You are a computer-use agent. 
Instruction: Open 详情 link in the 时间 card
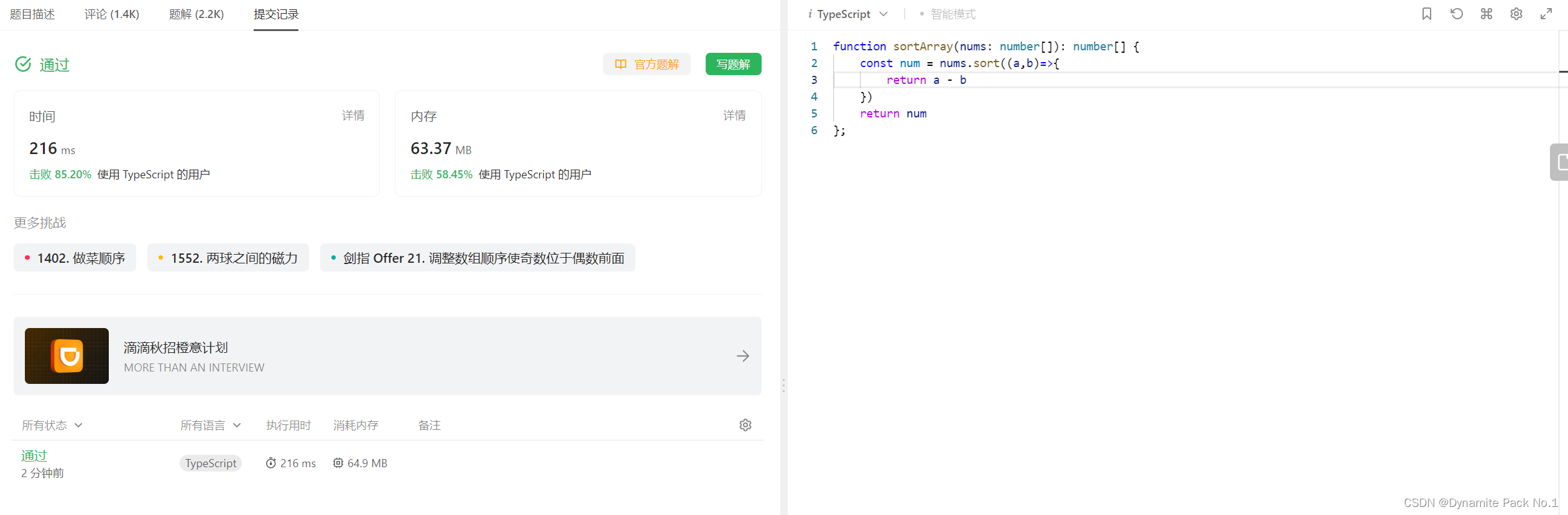[353, 116]
